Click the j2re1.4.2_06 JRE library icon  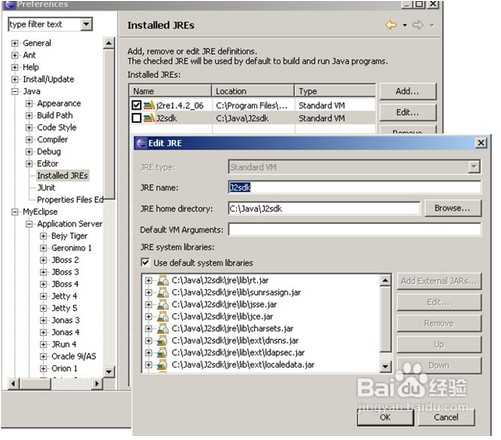coord(149,105)
